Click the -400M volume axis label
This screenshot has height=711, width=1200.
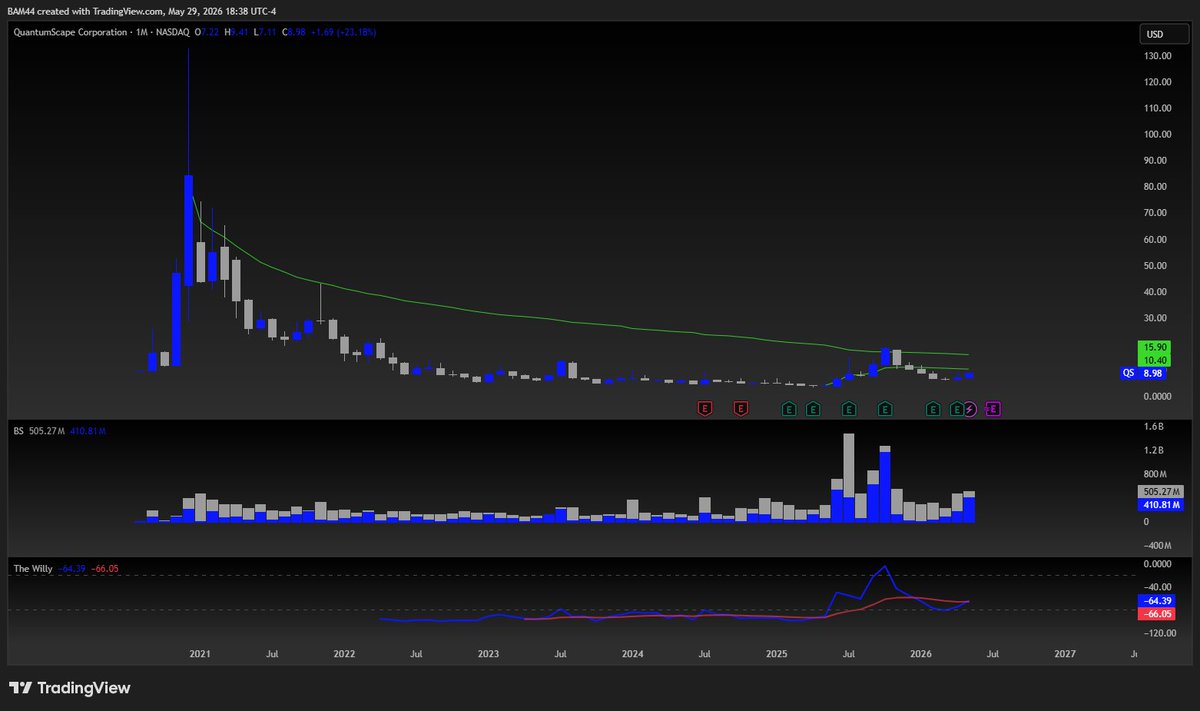click(x=1158, y=546)
